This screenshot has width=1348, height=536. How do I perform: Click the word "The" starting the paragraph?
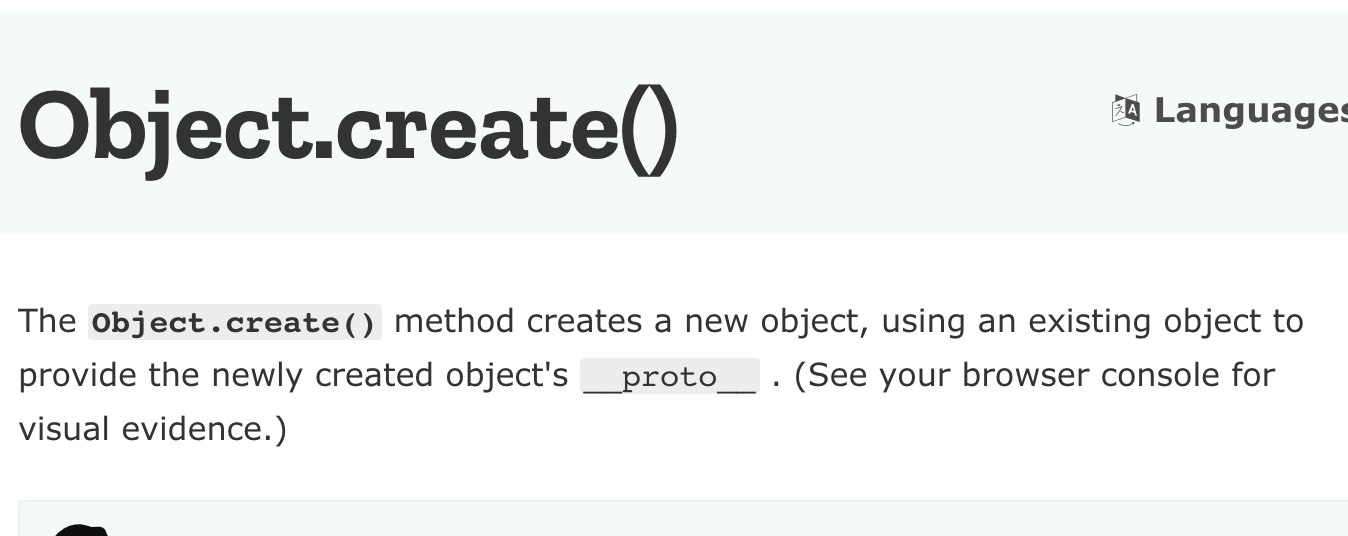pyautogui.click(x=47, y=321)
